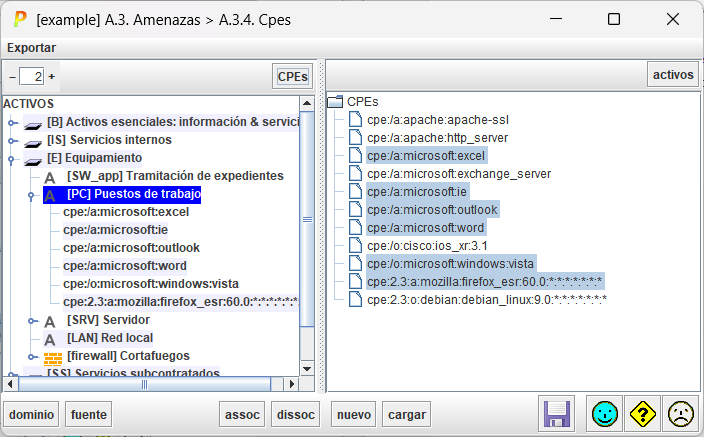The height and width of the screenshot is (437, 704).
Task: Expand the [firewall] Cortafuegos node
Action: coord(32,357)
